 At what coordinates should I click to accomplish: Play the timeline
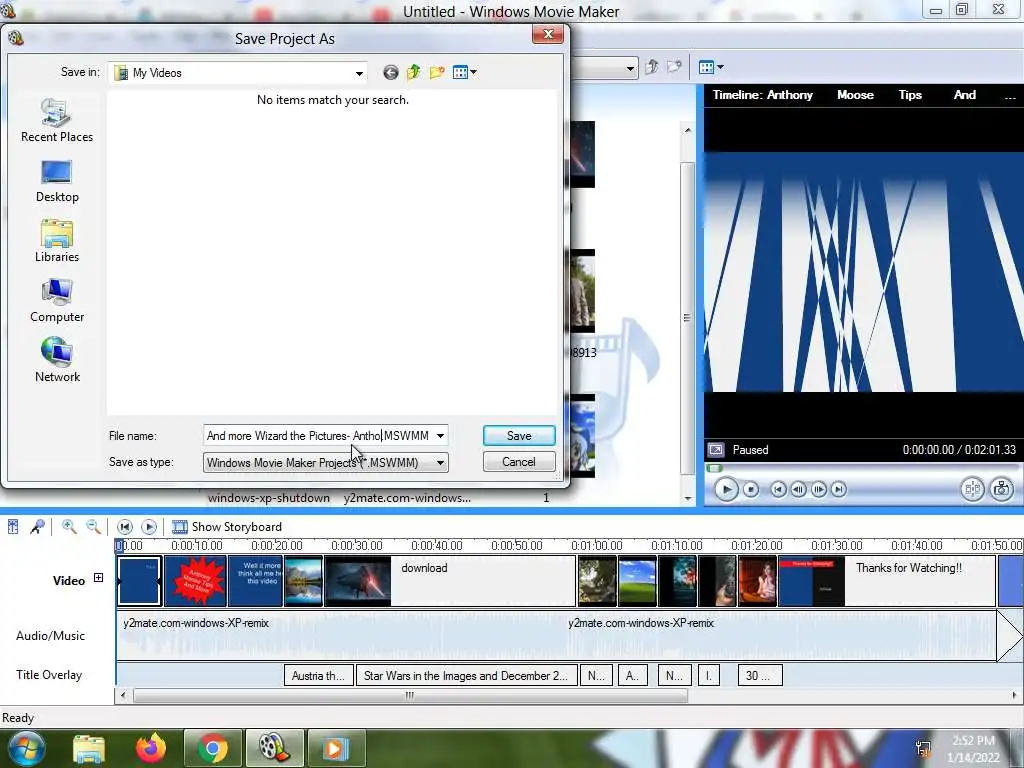point(149,526)
